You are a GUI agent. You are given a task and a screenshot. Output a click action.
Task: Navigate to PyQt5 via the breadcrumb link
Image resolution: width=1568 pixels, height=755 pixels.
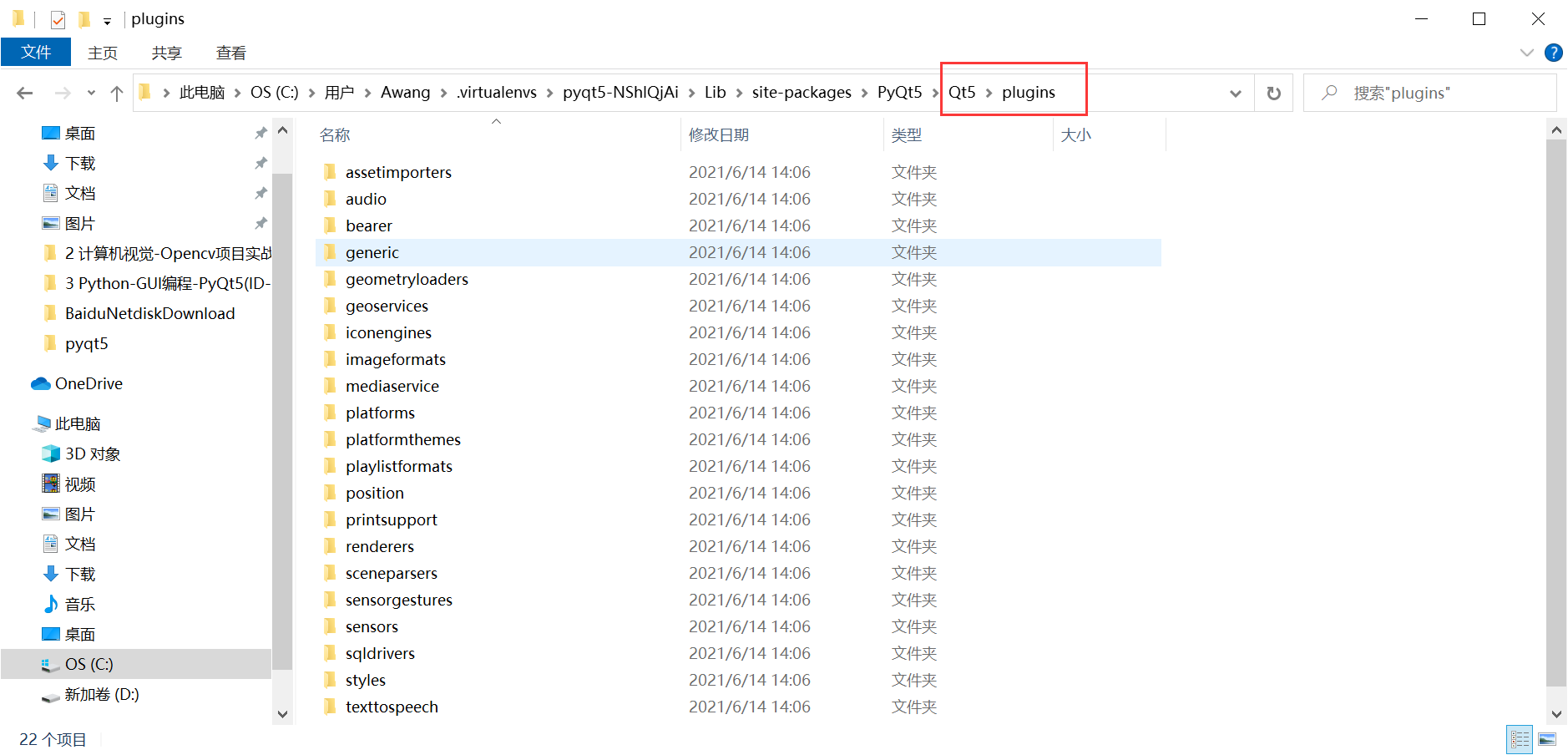(x=900, y=92)
